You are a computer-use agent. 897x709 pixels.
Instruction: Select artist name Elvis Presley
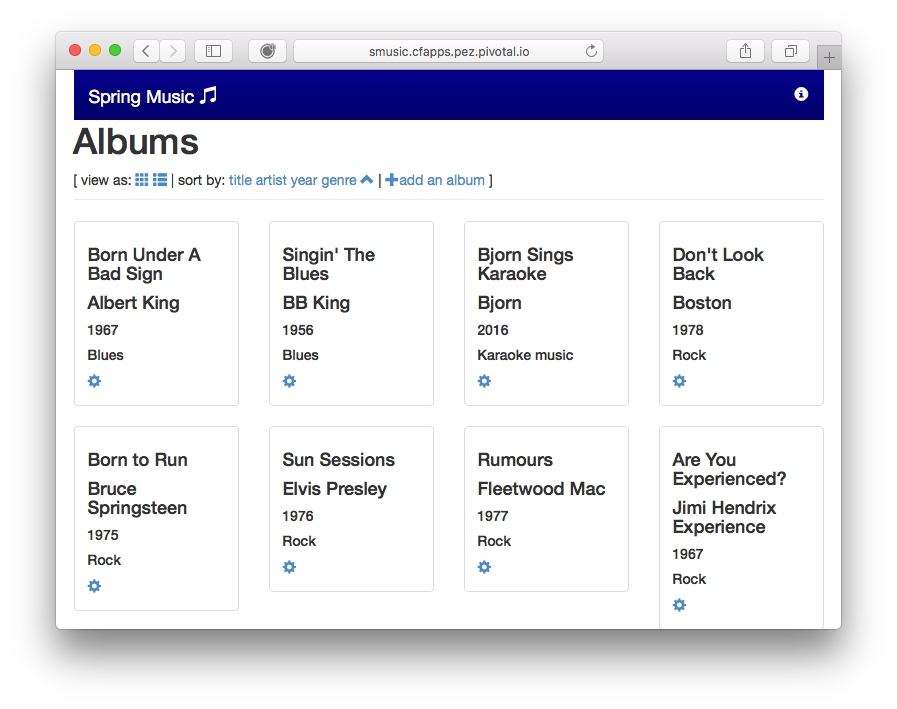(x=335, y=489)
